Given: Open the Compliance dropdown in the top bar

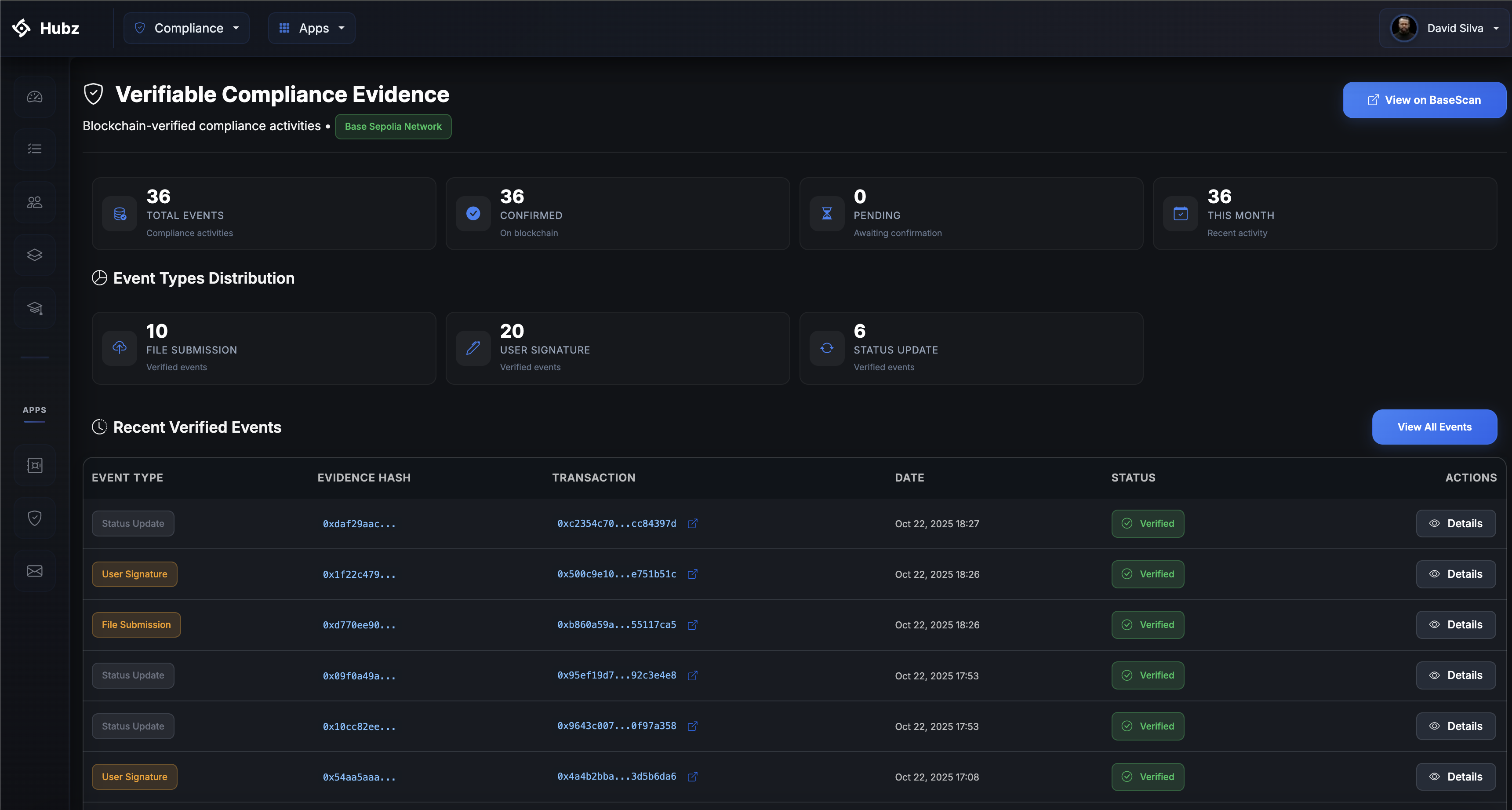Looking at the screenshot, I should tap(187, 28).
